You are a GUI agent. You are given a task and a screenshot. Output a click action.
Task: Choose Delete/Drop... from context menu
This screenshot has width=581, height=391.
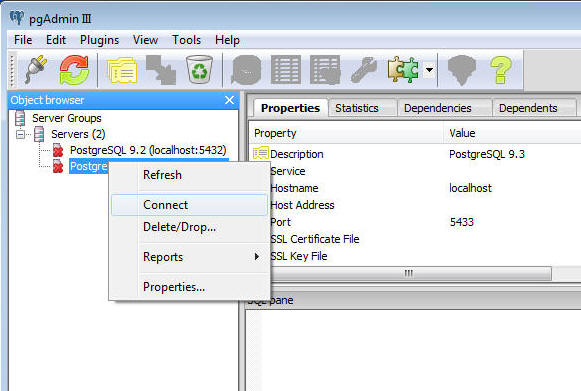tap(189, 227)
